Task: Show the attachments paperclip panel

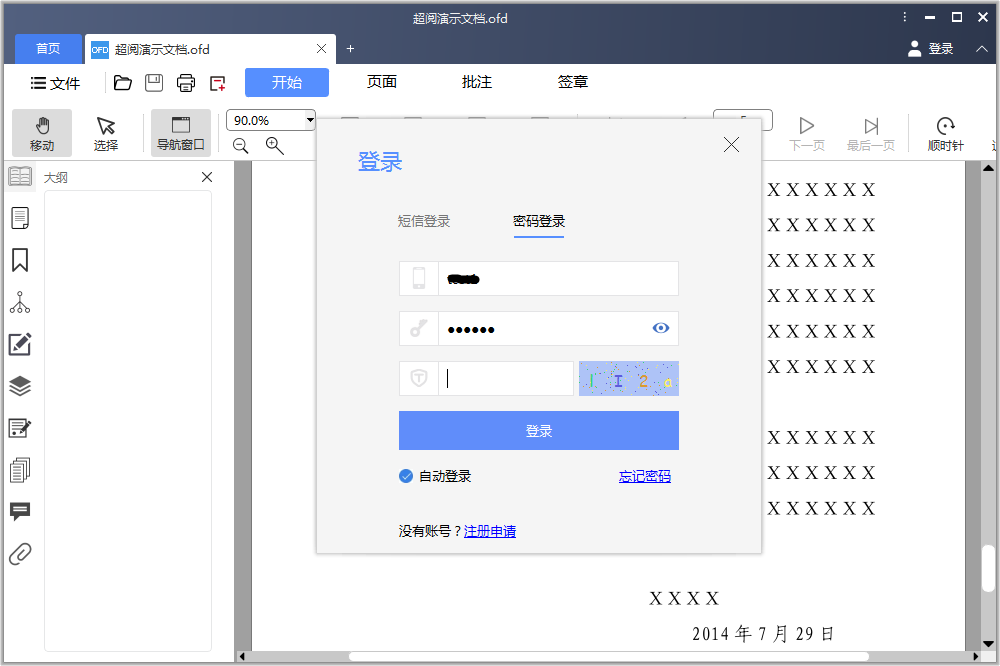Action: click(x=20, y=554)
